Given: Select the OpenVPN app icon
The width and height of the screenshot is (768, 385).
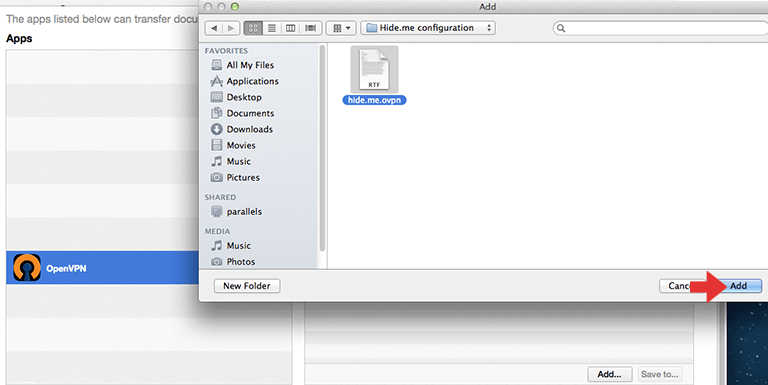Looking at the screenshot, I should (27, 267).
